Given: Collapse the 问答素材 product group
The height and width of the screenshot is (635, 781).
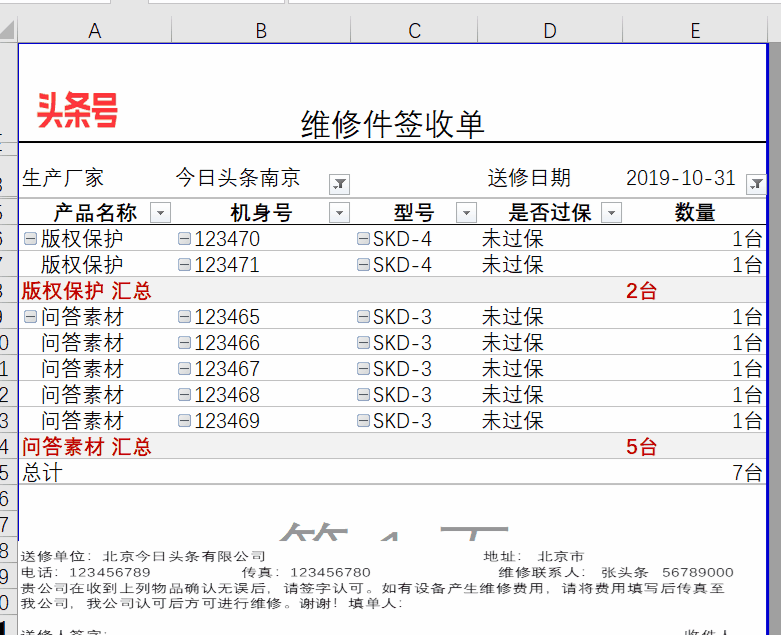Looking at the screenshot, I should pyautogui.click(x=30, y=317).
